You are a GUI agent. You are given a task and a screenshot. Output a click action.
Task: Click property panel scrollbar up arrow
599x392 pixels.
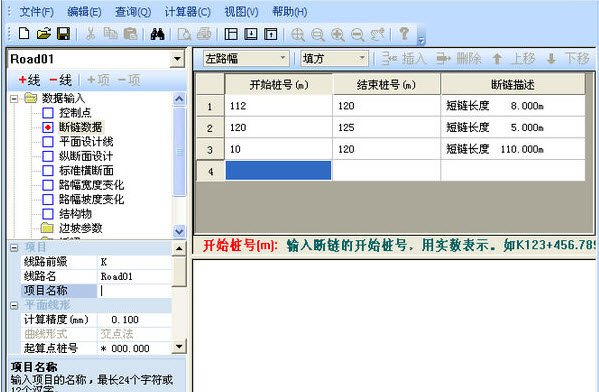pos(179,249)
